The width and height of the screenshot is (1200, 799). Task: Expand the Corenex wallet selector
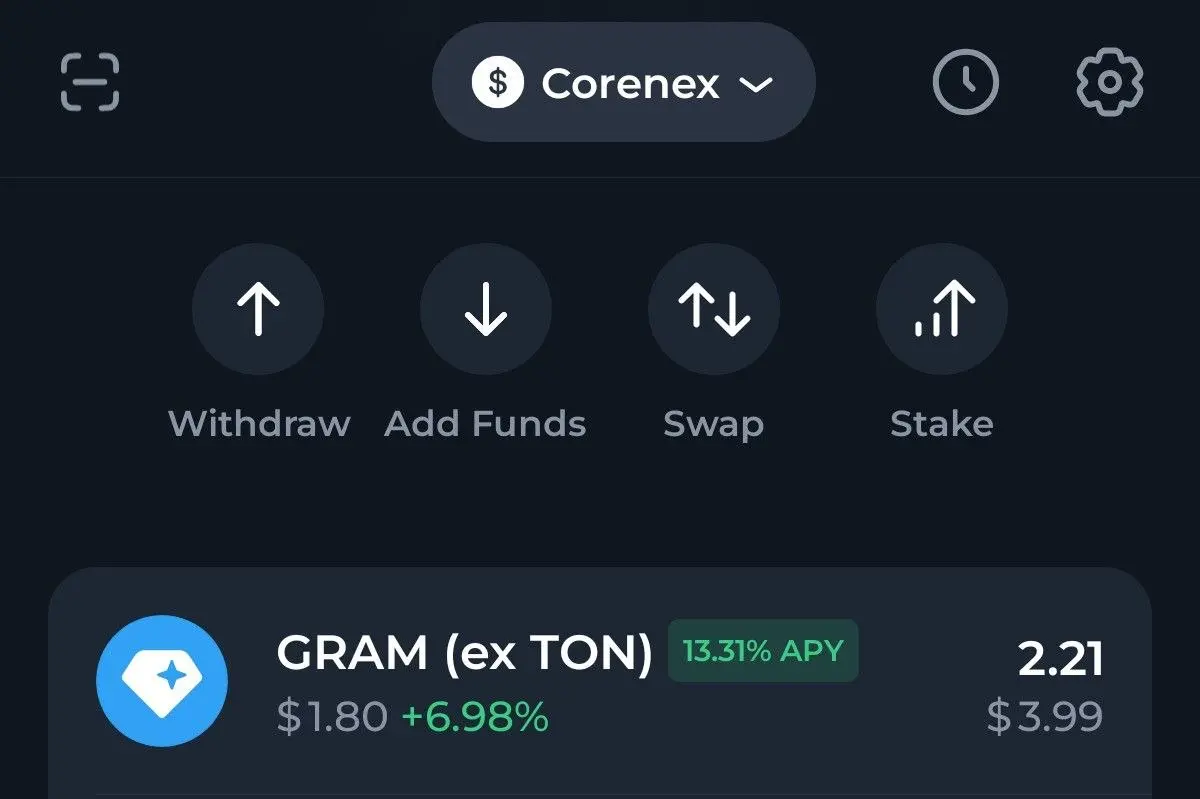[624, 82]
